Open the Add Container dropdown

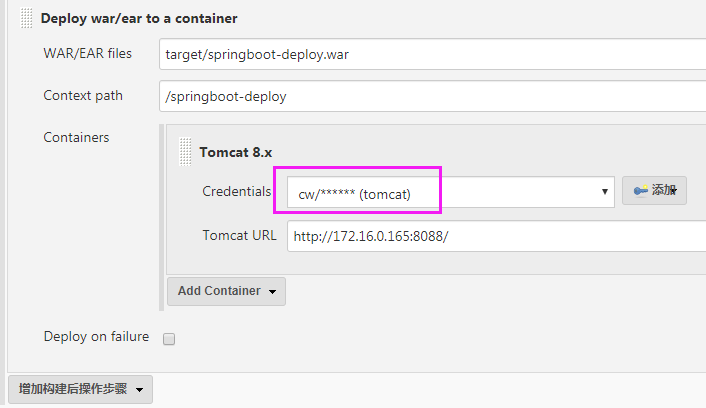(x=226, y=291)
